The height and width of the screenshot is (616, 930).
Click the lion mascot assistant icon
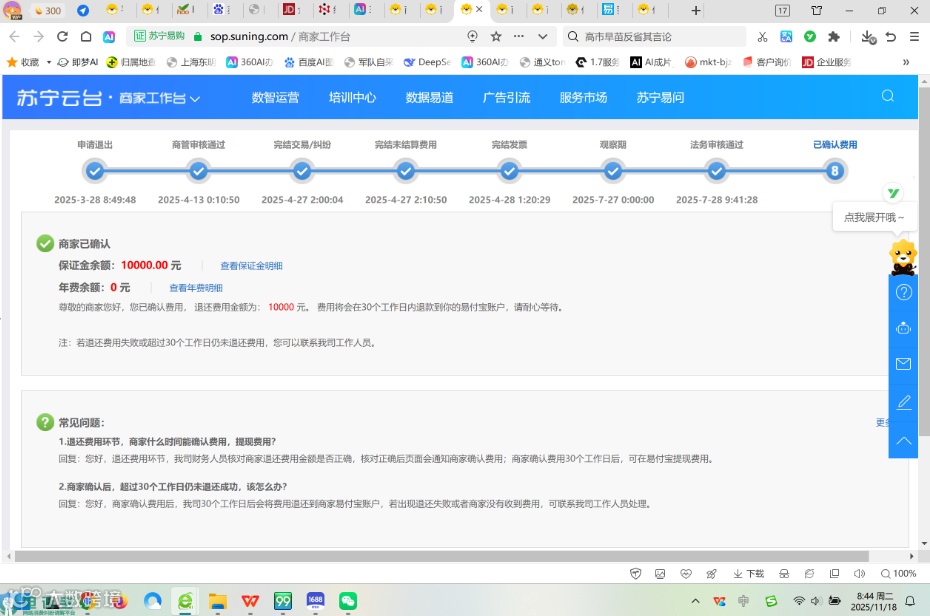coord(903,257)
